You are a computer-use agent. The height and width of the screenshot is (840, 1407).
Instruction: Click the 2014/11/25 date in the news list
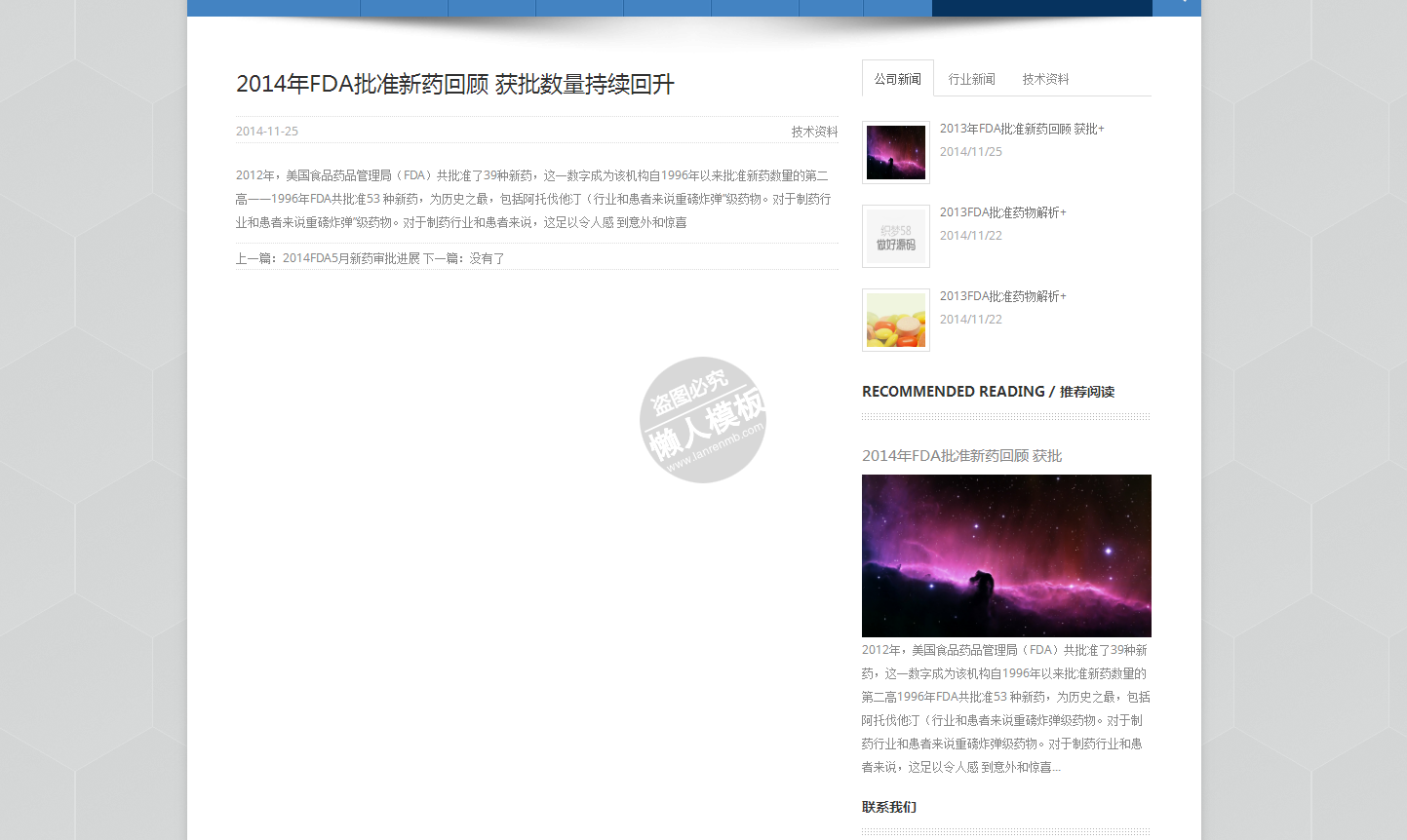971,152
